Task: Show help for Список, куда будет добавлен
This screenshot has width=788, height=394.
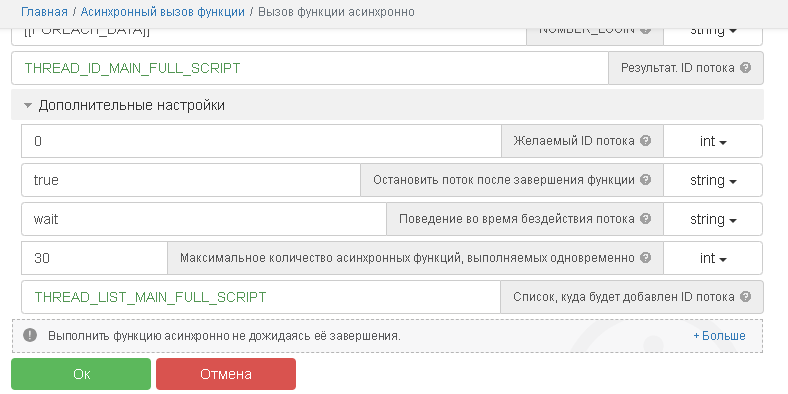Action: tap(746, 297)
